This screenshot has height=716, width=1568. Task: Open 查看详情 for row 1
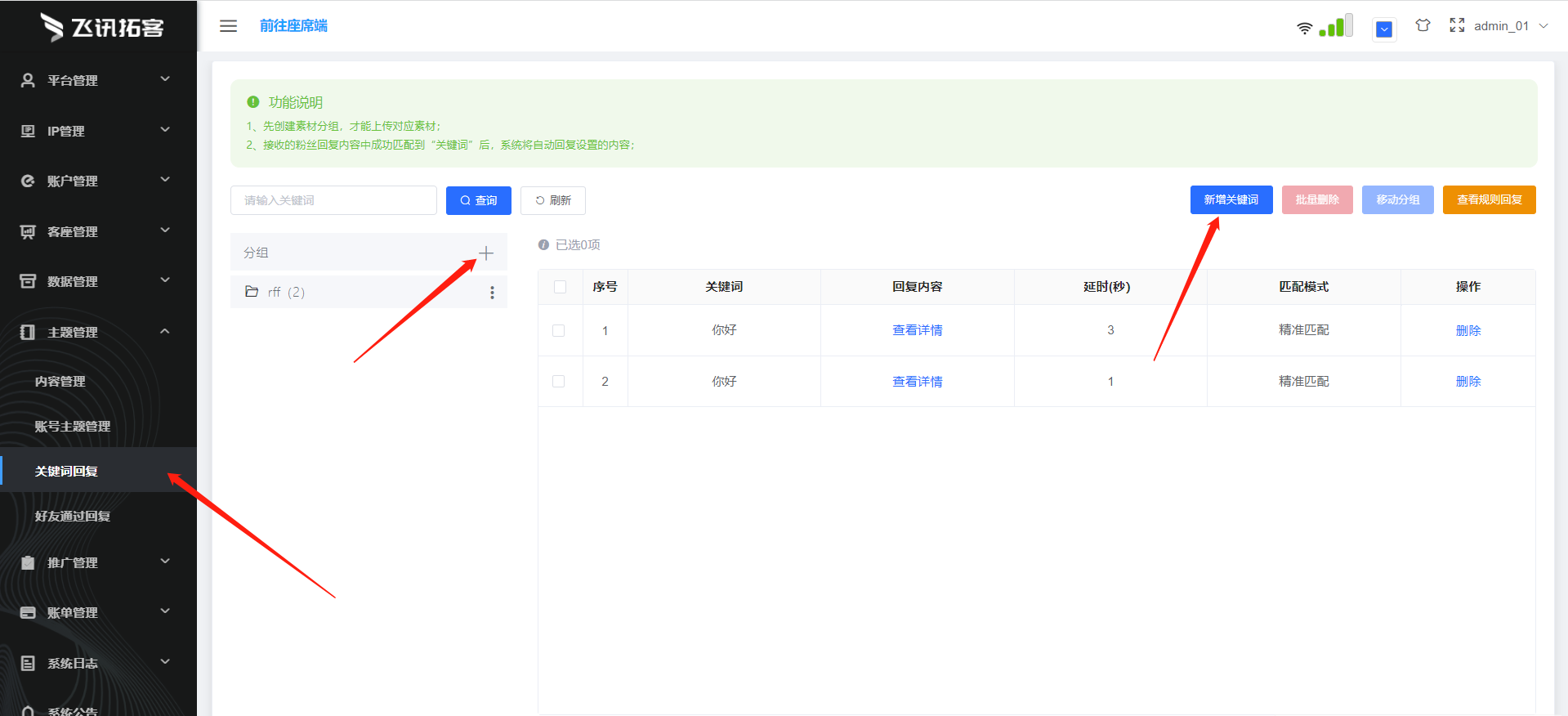[x=918, y=330]
